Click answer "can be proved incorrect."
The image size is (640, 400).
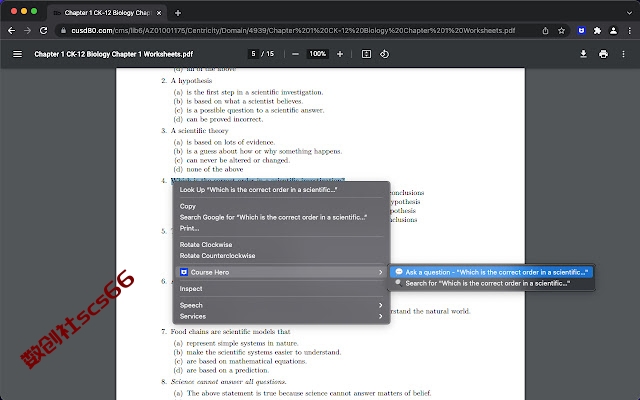(224, 119)
